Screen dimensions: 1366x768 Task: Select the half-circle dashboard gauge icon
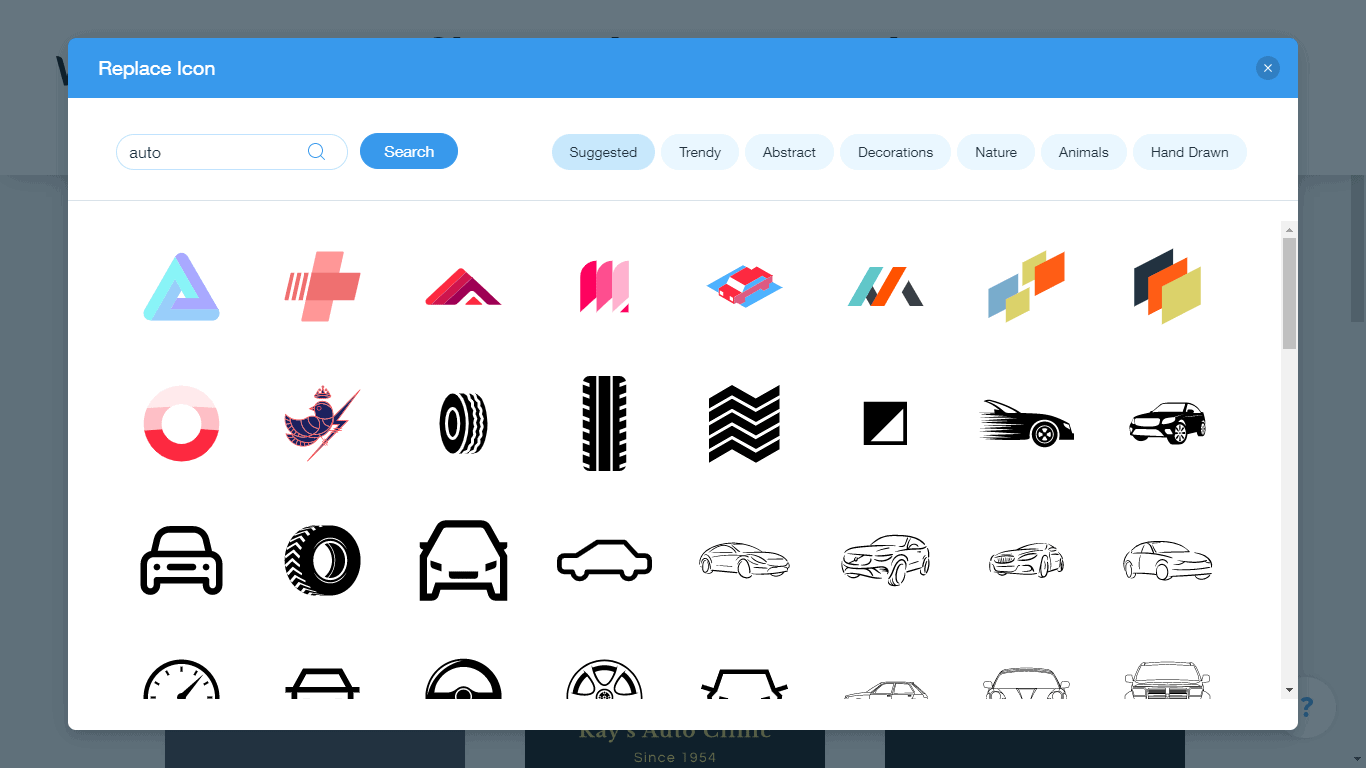click(x=463, y=679)
